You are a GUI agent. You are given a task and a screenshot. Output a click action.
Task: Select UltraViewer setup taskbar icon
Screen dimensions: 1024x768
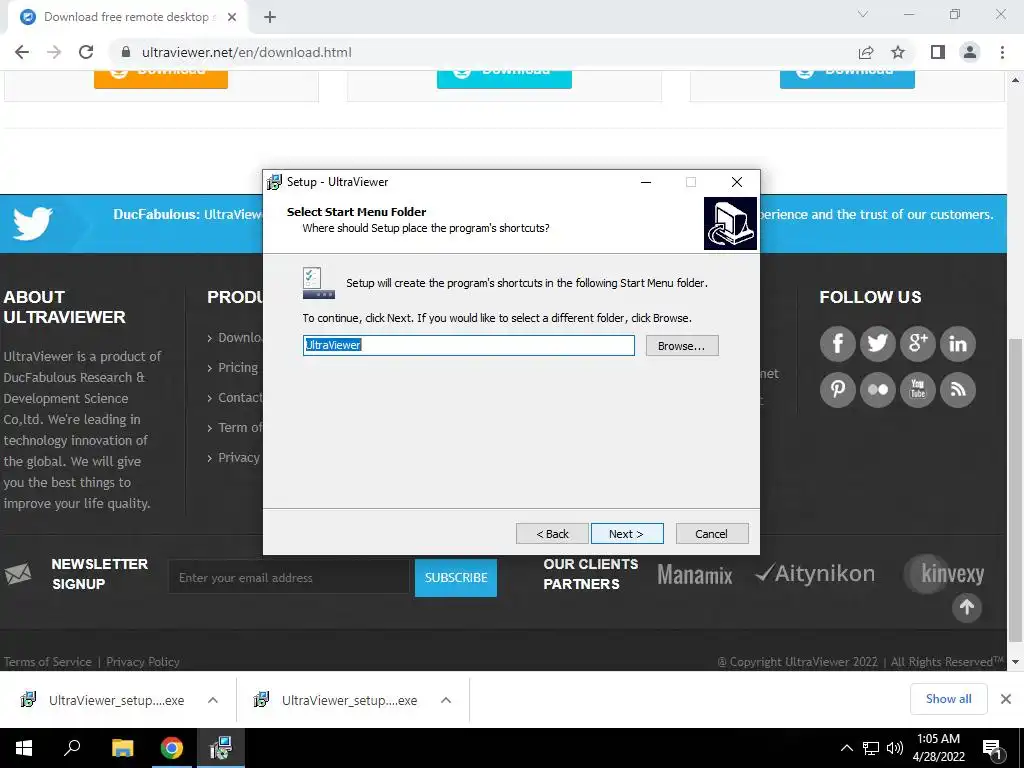click(x=221, y=748)
